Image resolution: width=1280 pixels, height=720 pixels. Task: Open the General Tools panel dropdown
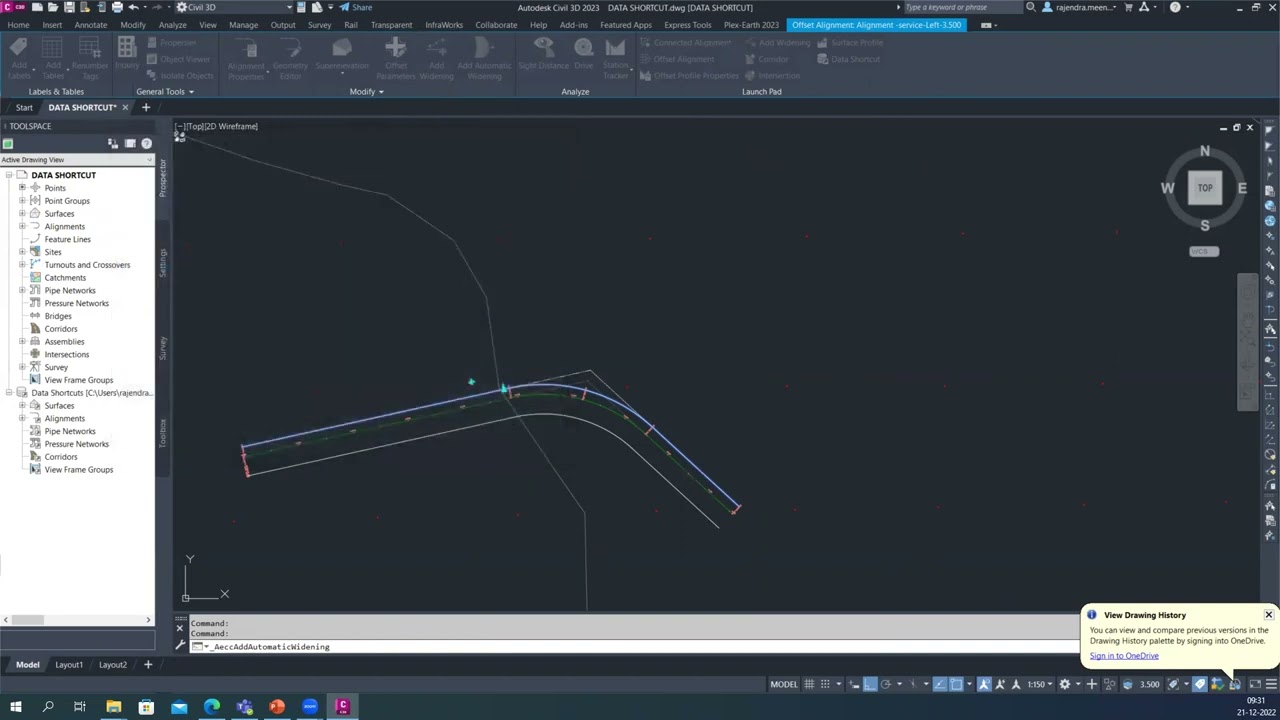[x=165, y=91]
